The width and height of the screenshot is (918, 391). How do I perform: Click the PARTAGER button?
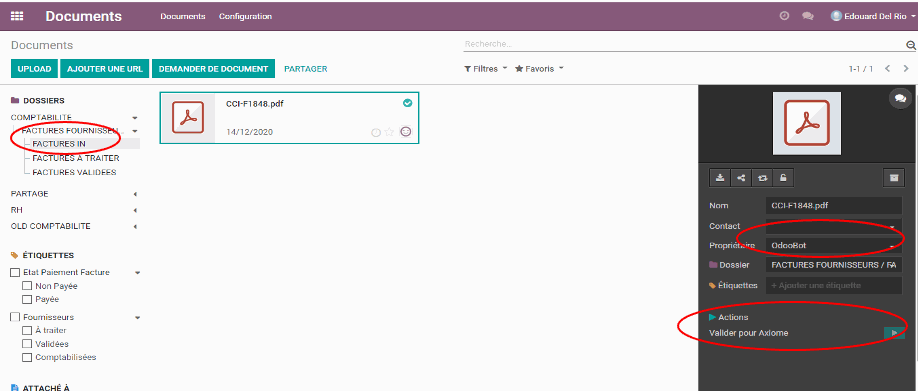306,69
